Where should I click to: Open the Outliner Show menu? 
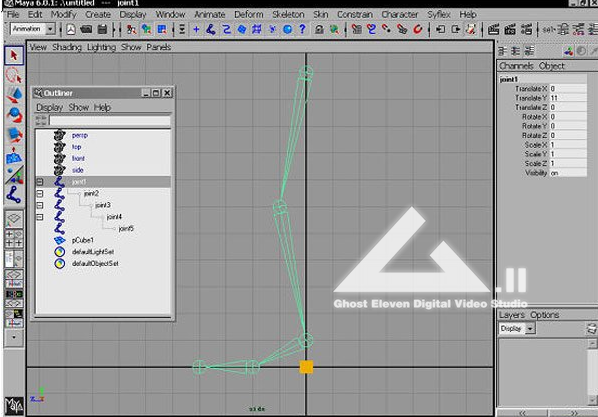tap(79, 108)
